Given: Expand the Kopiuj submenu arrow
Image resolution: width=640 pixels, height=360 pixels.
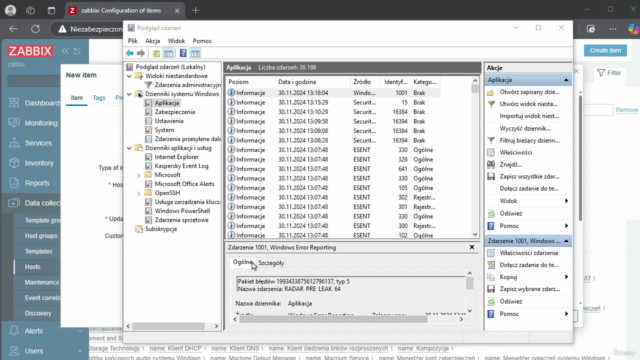Looking at the screenshot, I should click(566, 277).
